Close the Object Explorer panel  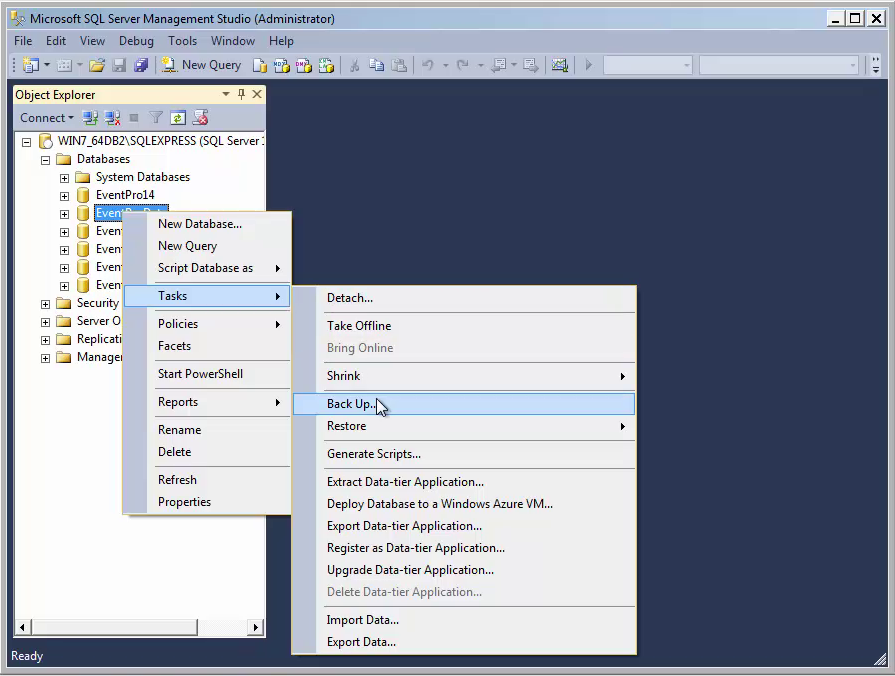pyautogui.click(x=257, y=94)
